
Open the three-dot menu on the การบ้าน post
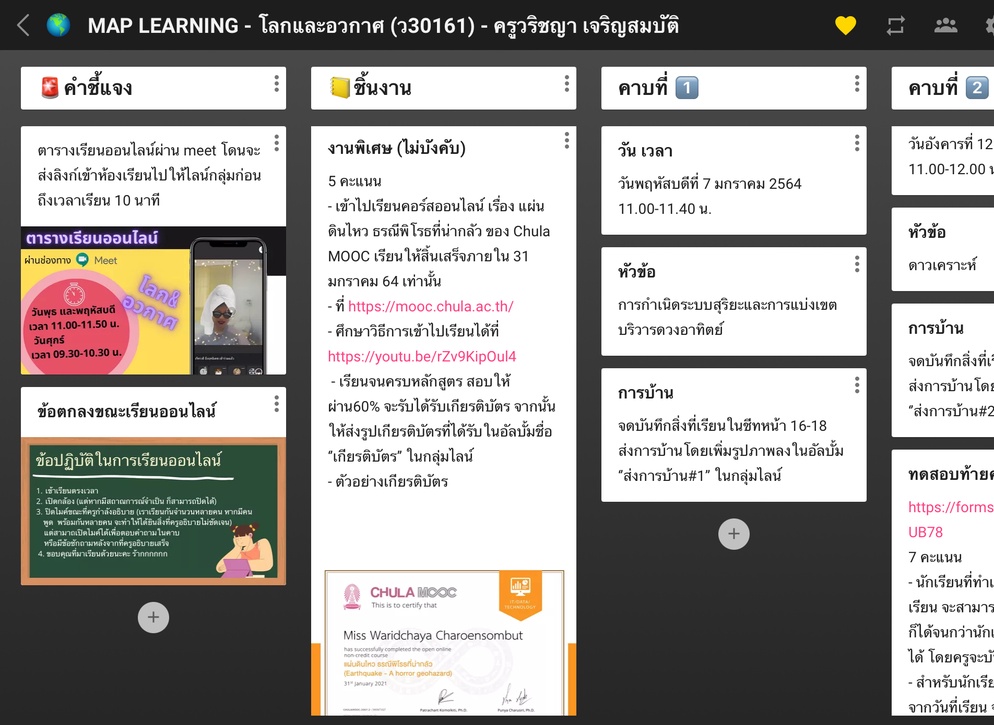(x=855, y=383)
